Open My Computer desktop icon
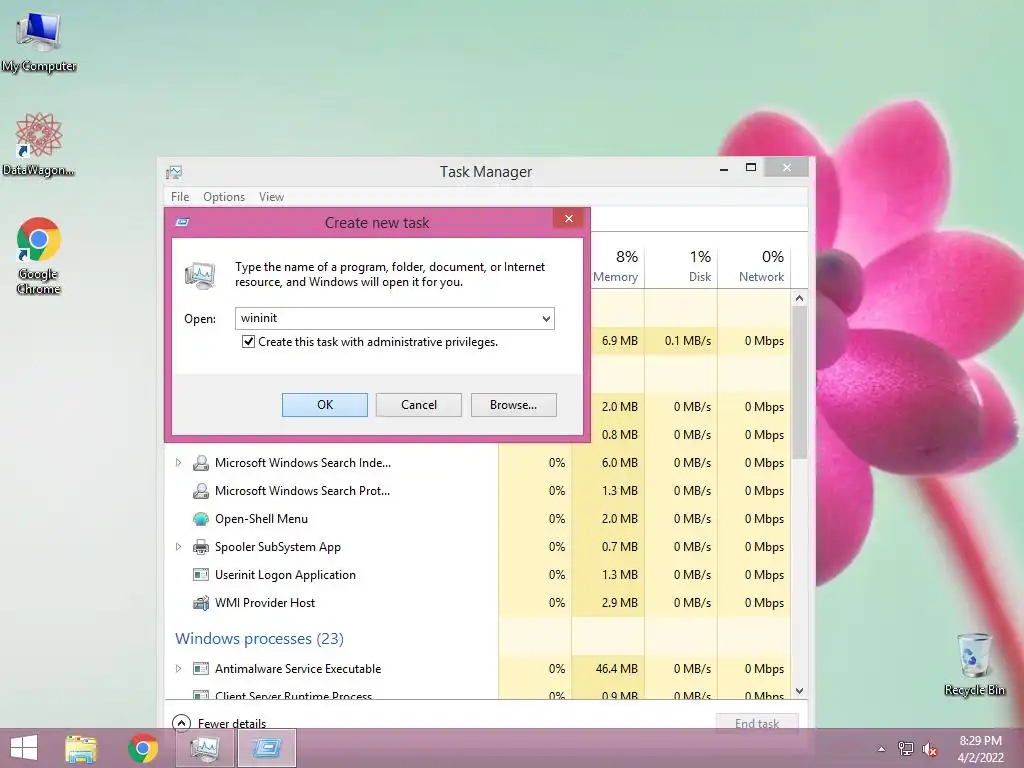This screenshot has width=1024, height=768. coord(39,40)
